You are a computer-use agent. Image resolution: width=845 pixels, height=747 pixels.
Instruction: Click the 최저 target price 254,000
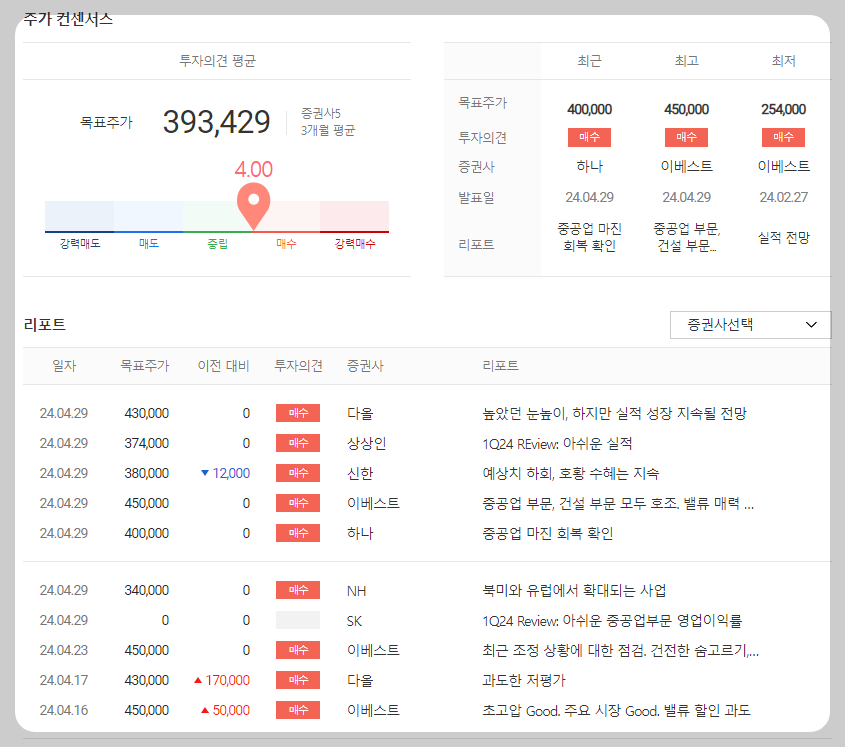pyautogui.click(x=784, y=109)
